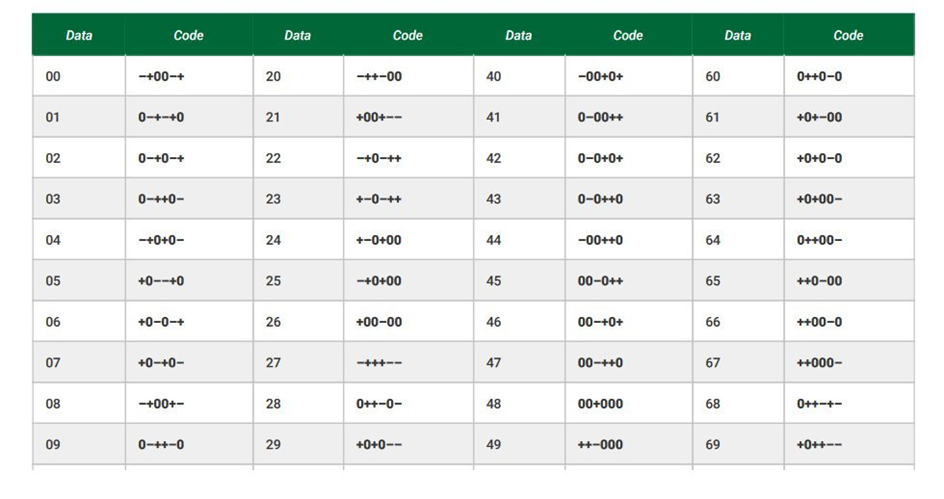Click data cell 44
The width and height of the screenshot is (944, 499).
pos(494,240)
